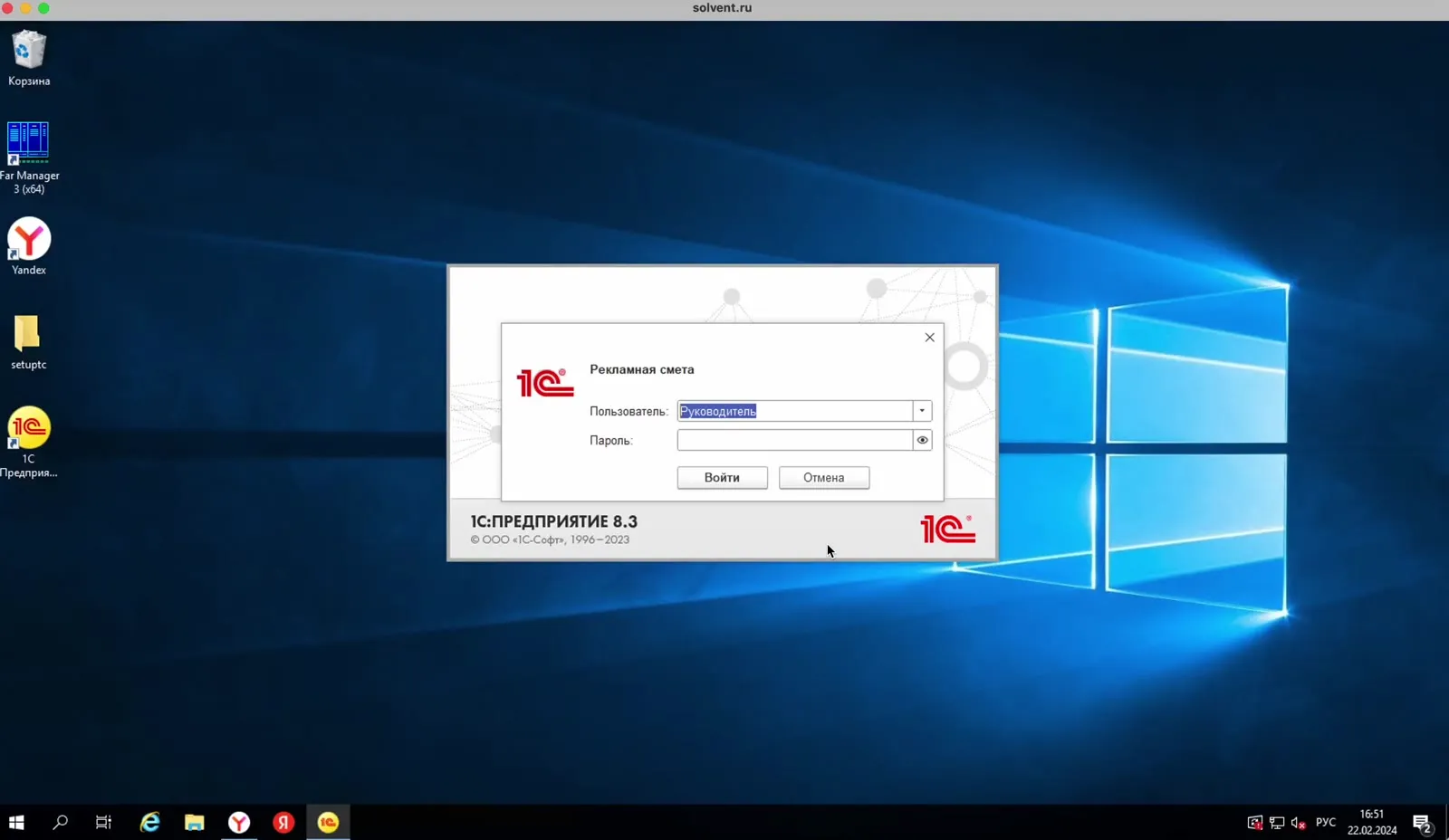Viewport: 1449px width, 840px height.
Task: Click the Войти button
Action: (x=722, y=477)
